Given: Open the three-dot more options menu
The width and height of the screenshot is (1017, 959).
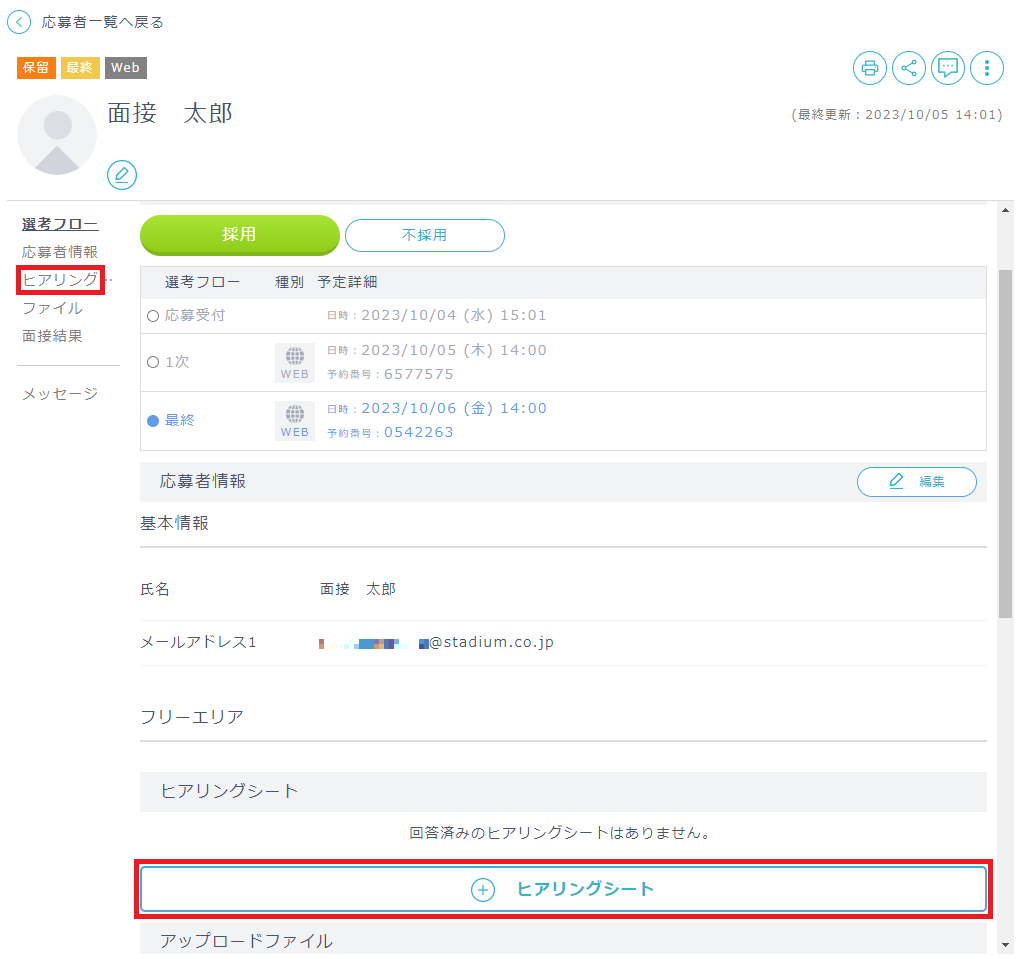Looking at the screenshot, I should (987, 67).
